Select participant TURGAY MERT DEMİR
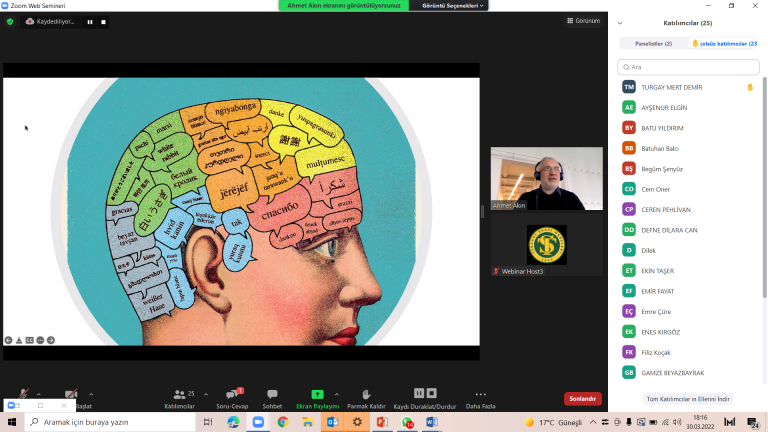 click(x=688, y=87)
